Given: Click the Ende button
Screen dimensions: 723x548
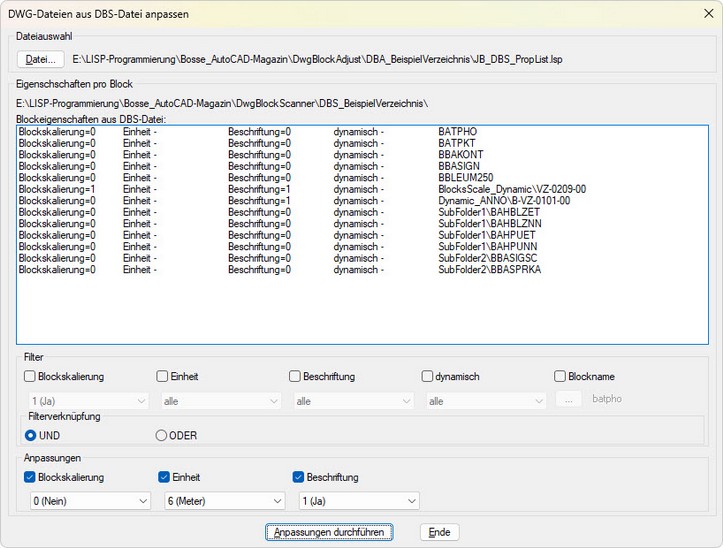Looking at the screenshot, I should (439, 532).
